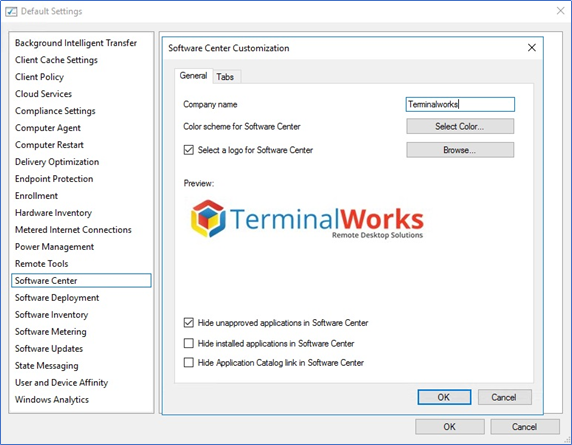572x445 pixels.
Task: Enable Hide installed applications in Software Center
Action: pyautogui.click(x=189, y=343)
